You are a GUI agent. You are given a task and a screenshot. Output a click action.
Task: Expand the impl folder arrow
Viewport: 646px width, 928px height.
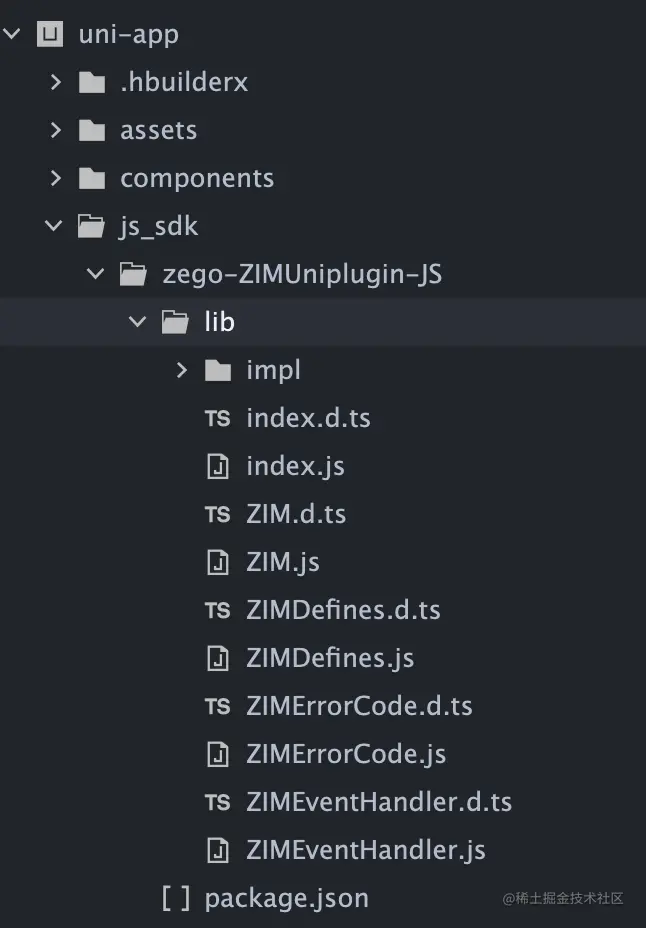tap(182, 370)
